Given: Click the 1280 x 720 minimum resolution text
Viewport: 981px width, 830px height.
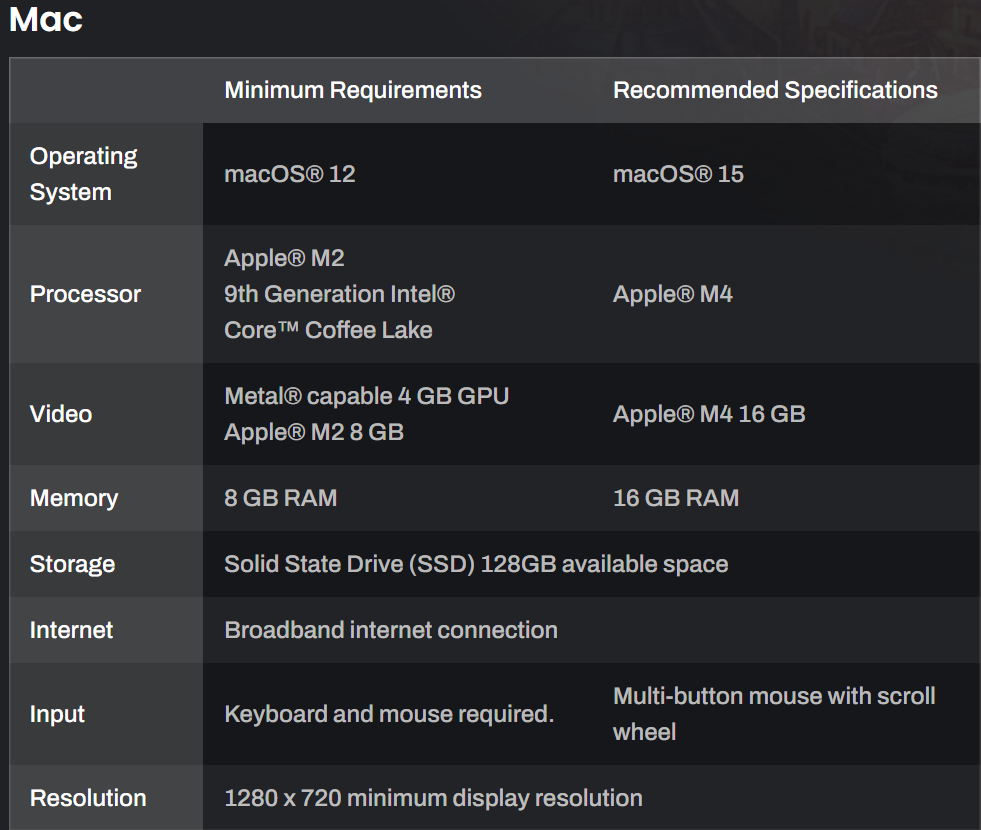Looking at the screenshot, I should click(433, 798).
